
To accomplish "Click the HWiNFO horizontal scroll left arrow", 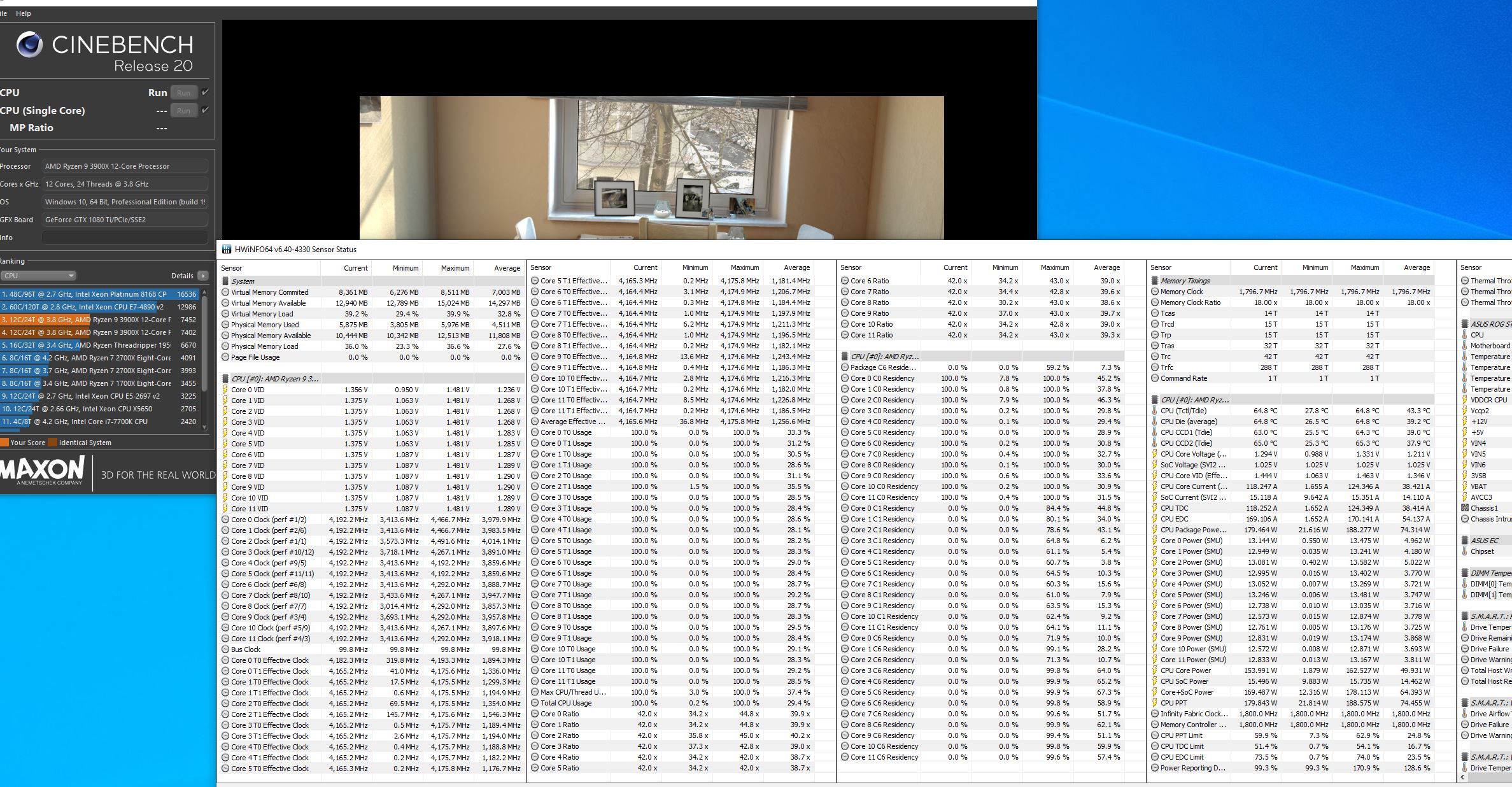I will pos(1462,777).
